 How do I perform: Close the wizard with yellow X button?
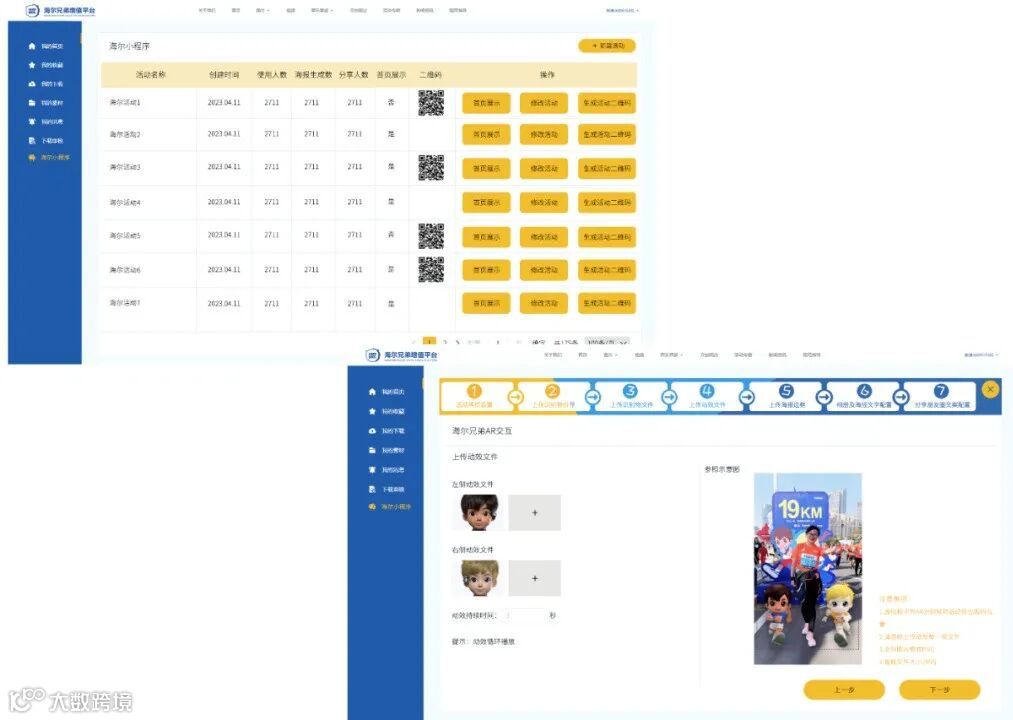tap(990, 389)
